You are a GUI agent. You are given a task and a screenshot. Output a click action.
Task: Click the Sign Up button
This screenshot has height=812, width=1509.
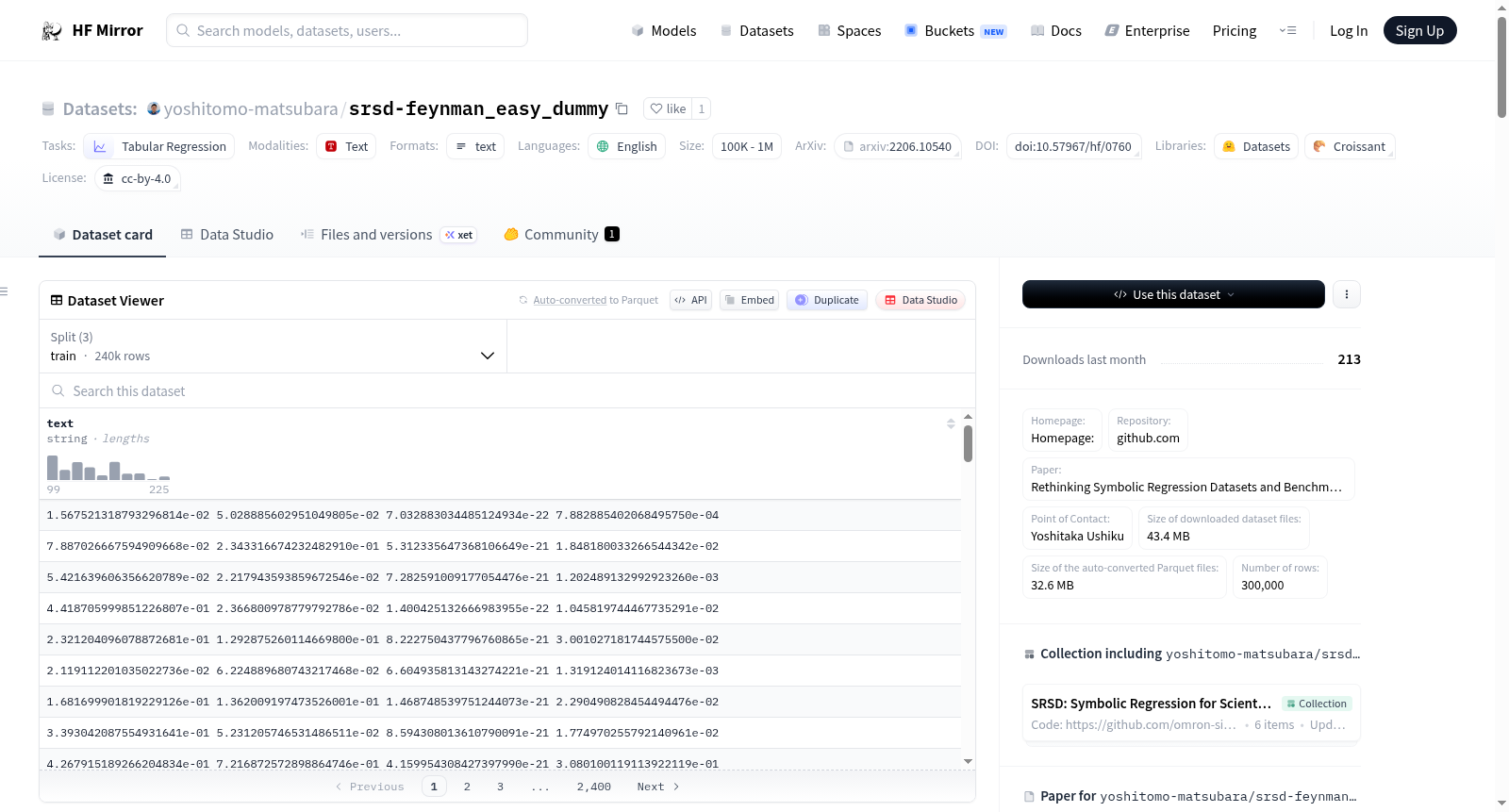[1419, 31]
